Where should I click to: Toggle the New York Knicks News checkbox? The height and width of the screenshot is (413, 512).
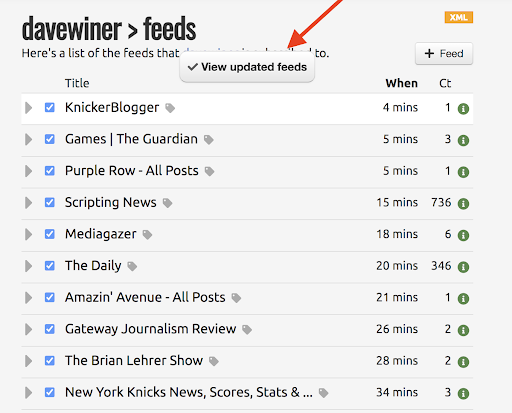tap(50, 392)
